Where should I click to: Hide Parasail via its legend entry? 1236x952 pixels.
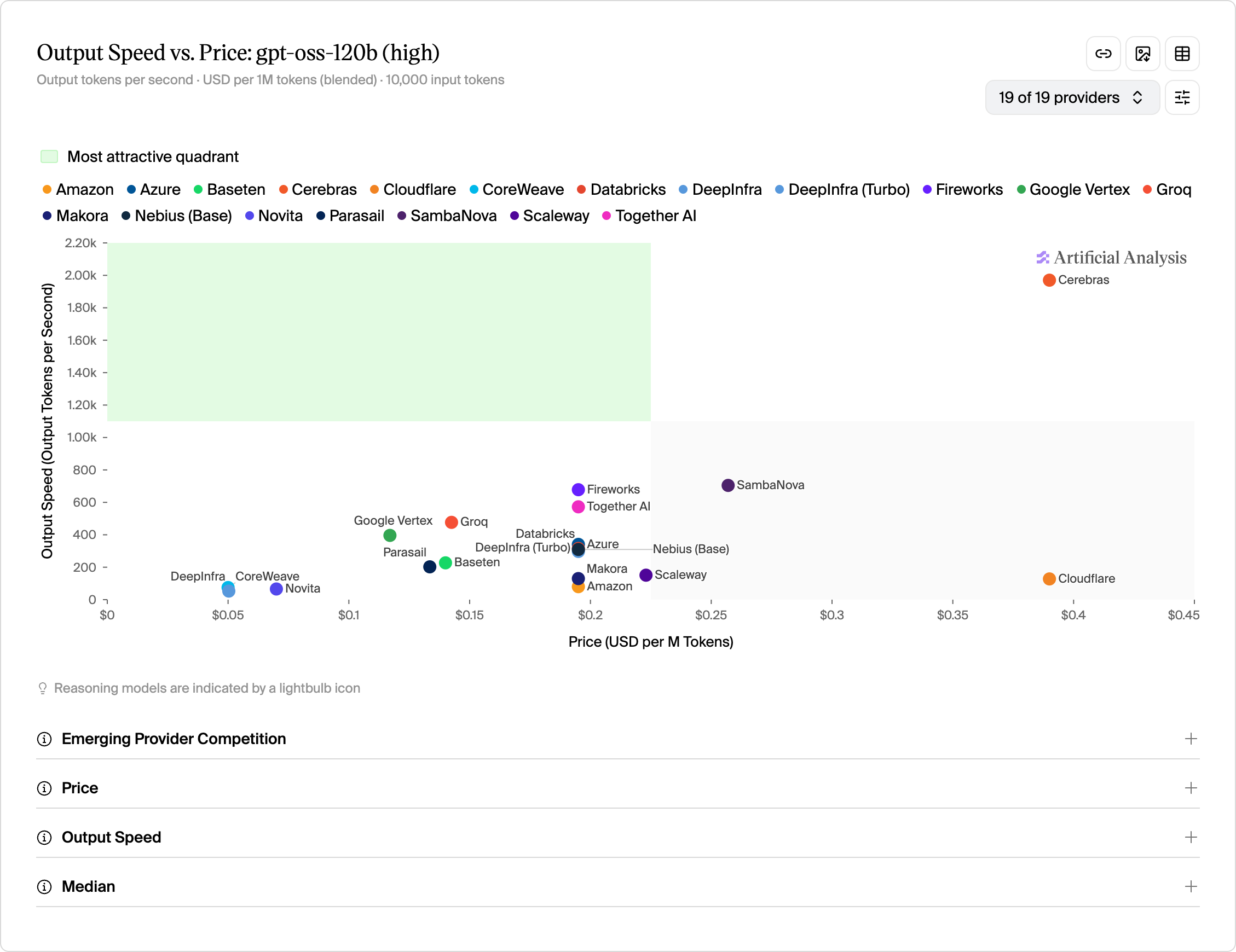[350, 216]
